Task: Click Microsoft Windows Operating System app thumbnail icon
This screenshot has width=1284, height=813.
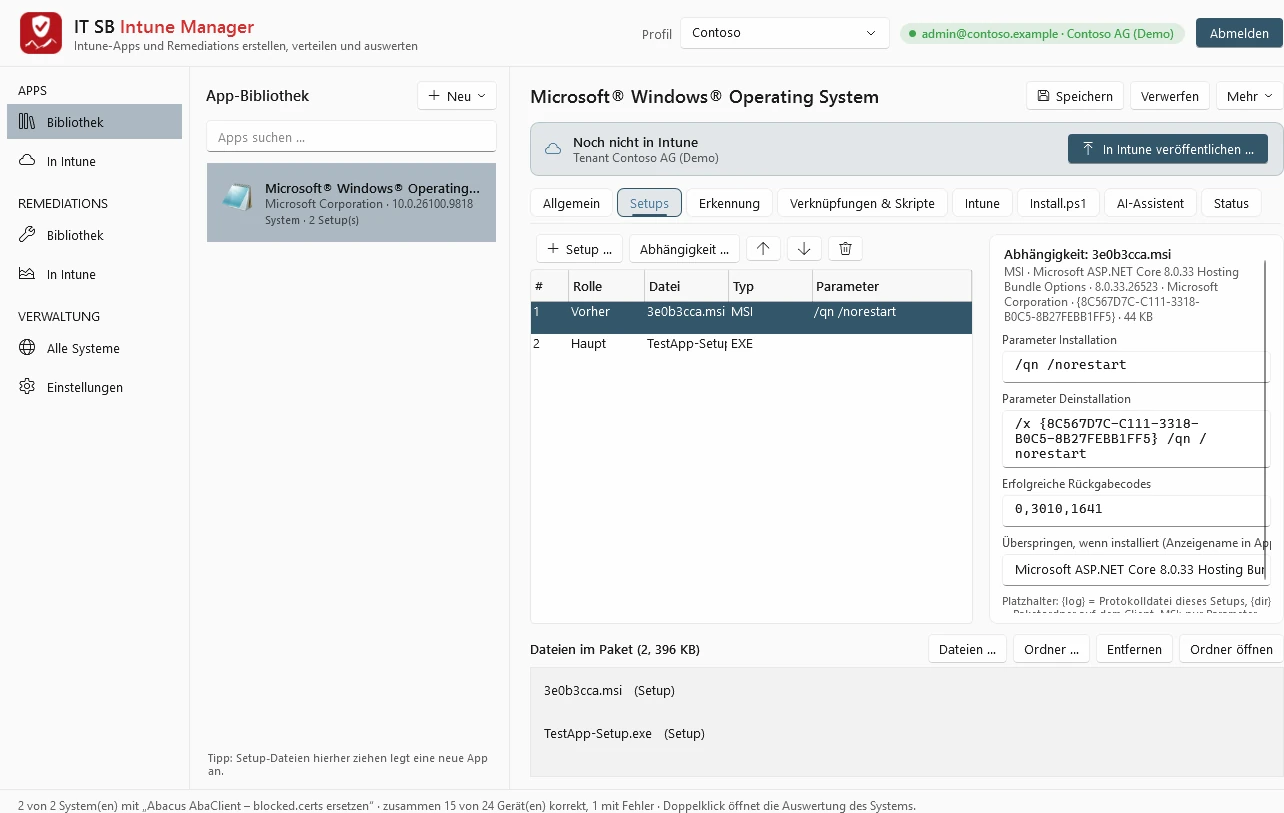Action: (237, 197)
